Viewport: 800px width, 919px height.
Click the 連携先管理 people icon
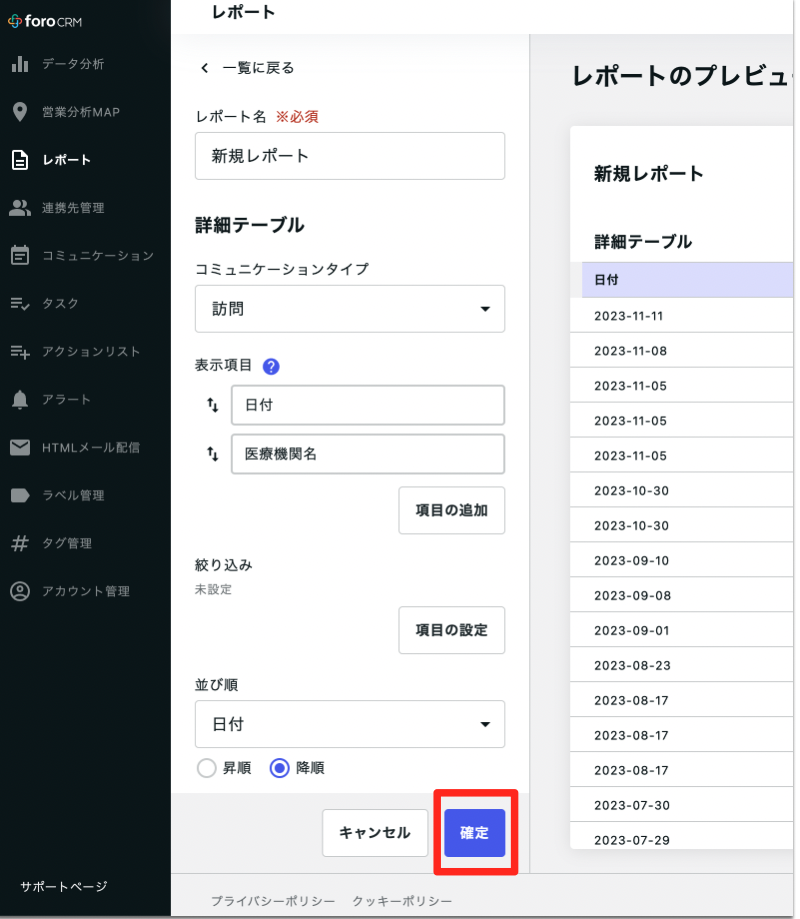pyautogui.click(x=20, y=207)
